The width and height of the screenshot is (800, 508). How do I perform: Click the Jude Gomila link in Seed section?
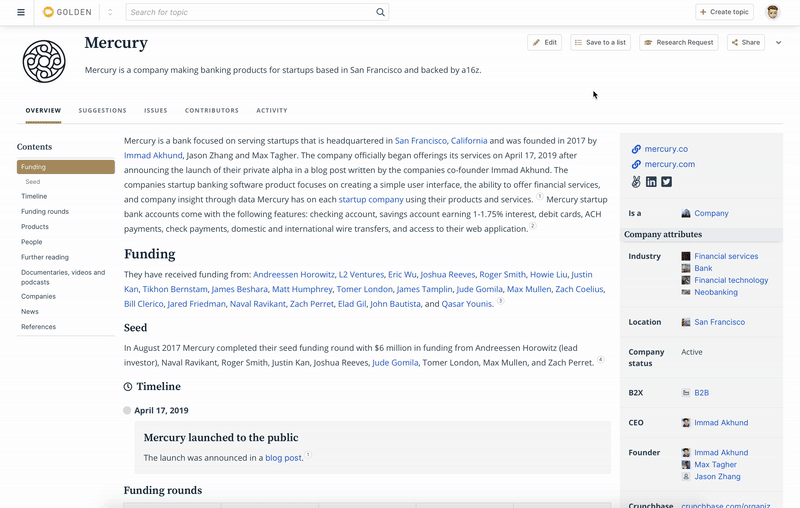click(x=395, y=363)
